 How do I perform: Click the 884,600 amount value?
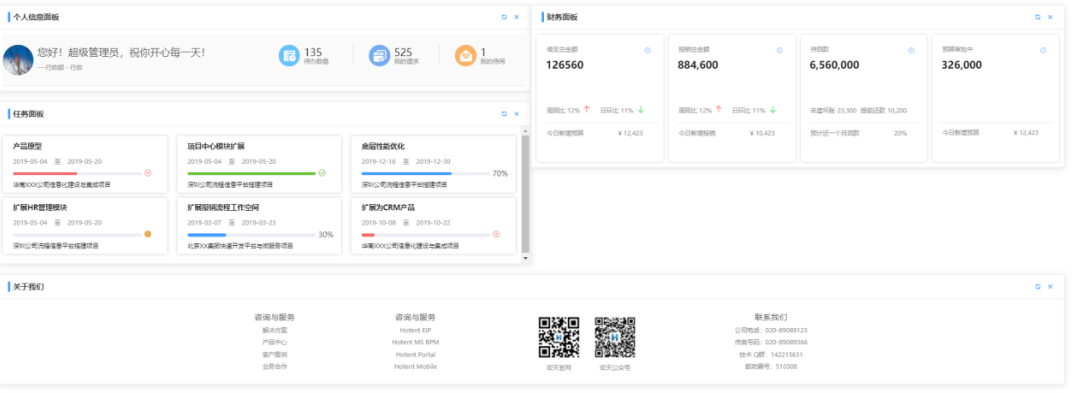point(698,65)
